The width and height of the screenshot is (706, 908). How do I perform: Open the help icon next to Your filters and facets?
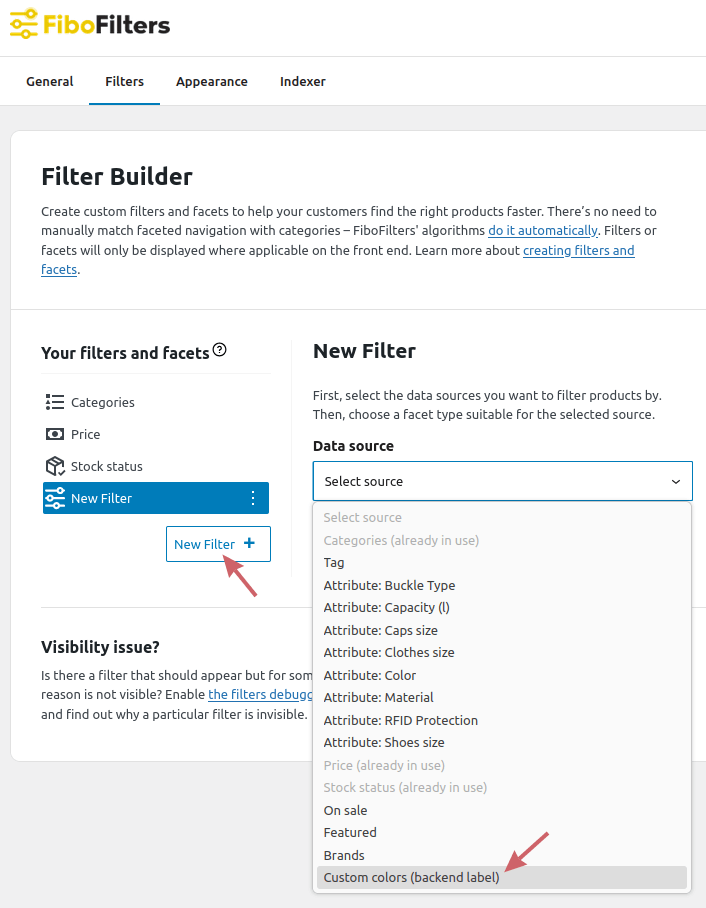tap(220, 349)
